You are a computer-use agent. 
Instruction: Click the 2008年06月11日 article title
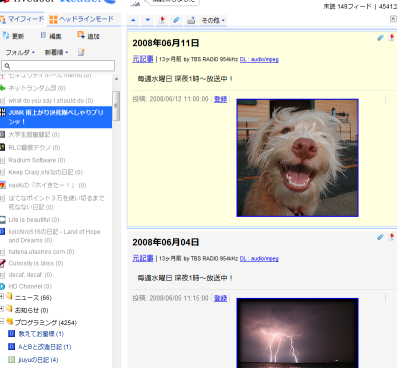coord(166,43)
